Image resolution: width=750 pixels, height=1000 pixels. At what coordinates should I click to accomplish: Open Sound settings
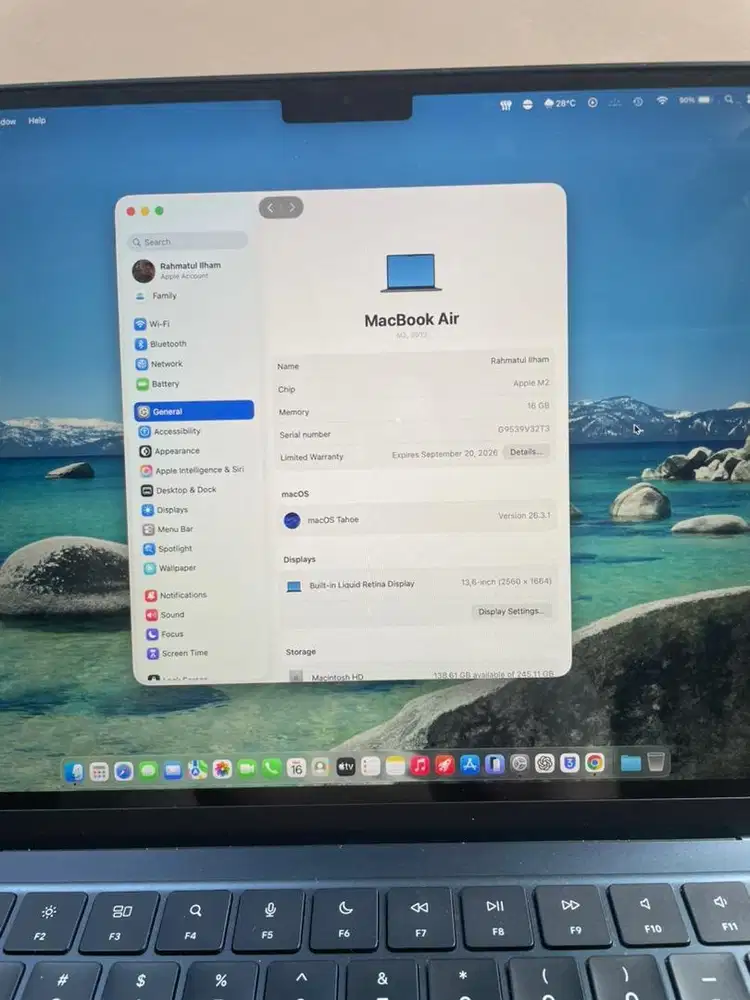pyautogui.click(x=165, y=615)
